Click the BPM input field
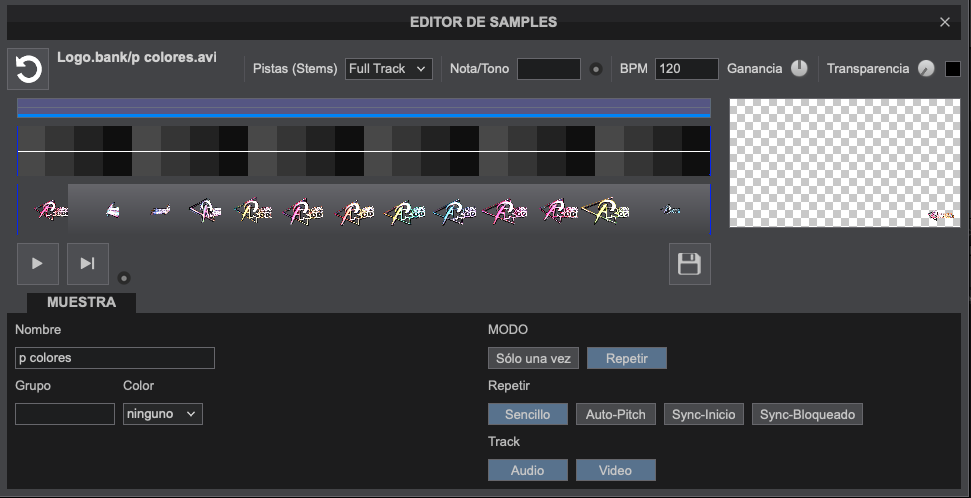The image size is (971, 498). coord(687,69)
